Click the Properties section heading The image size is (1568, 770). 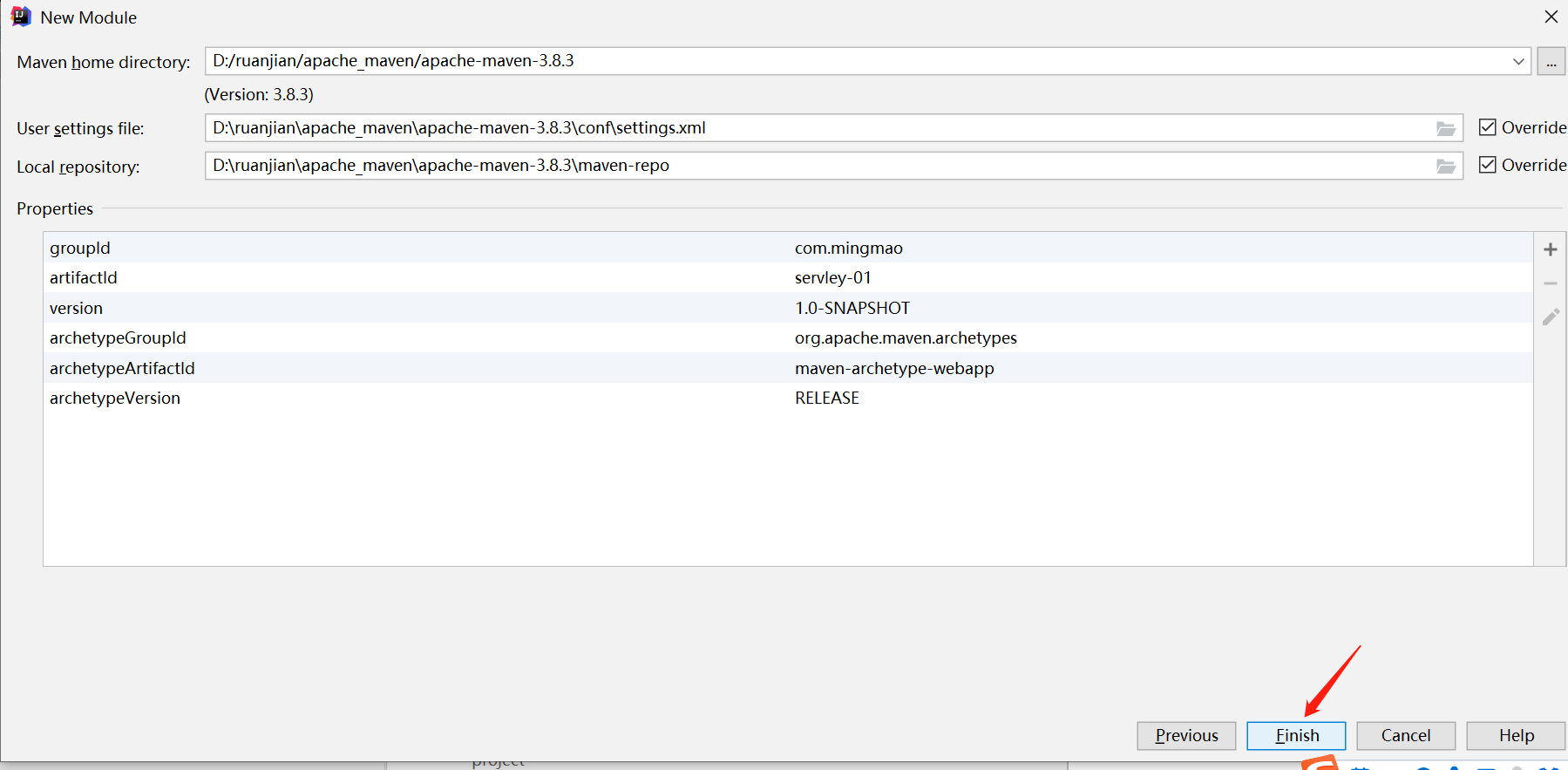point(54,208)
